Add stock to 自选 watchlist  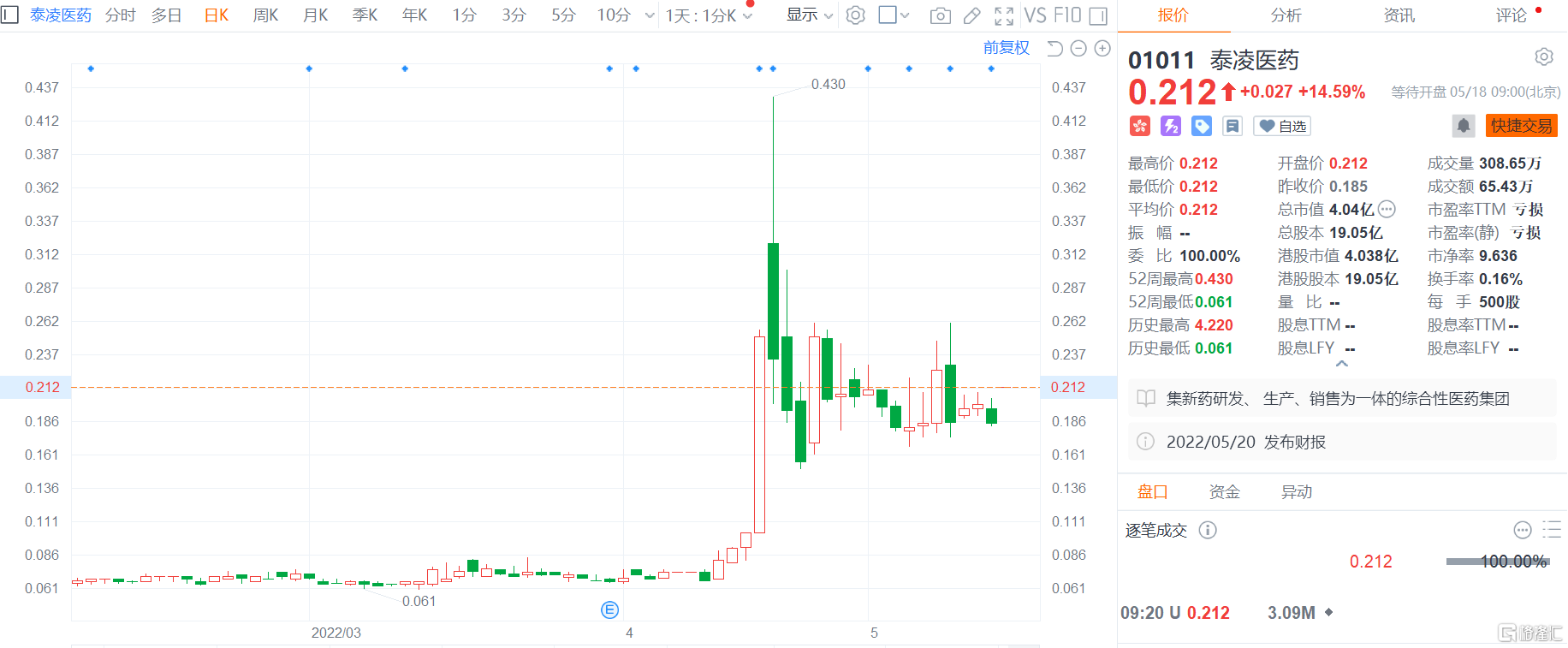click(x=1282, y=126)
